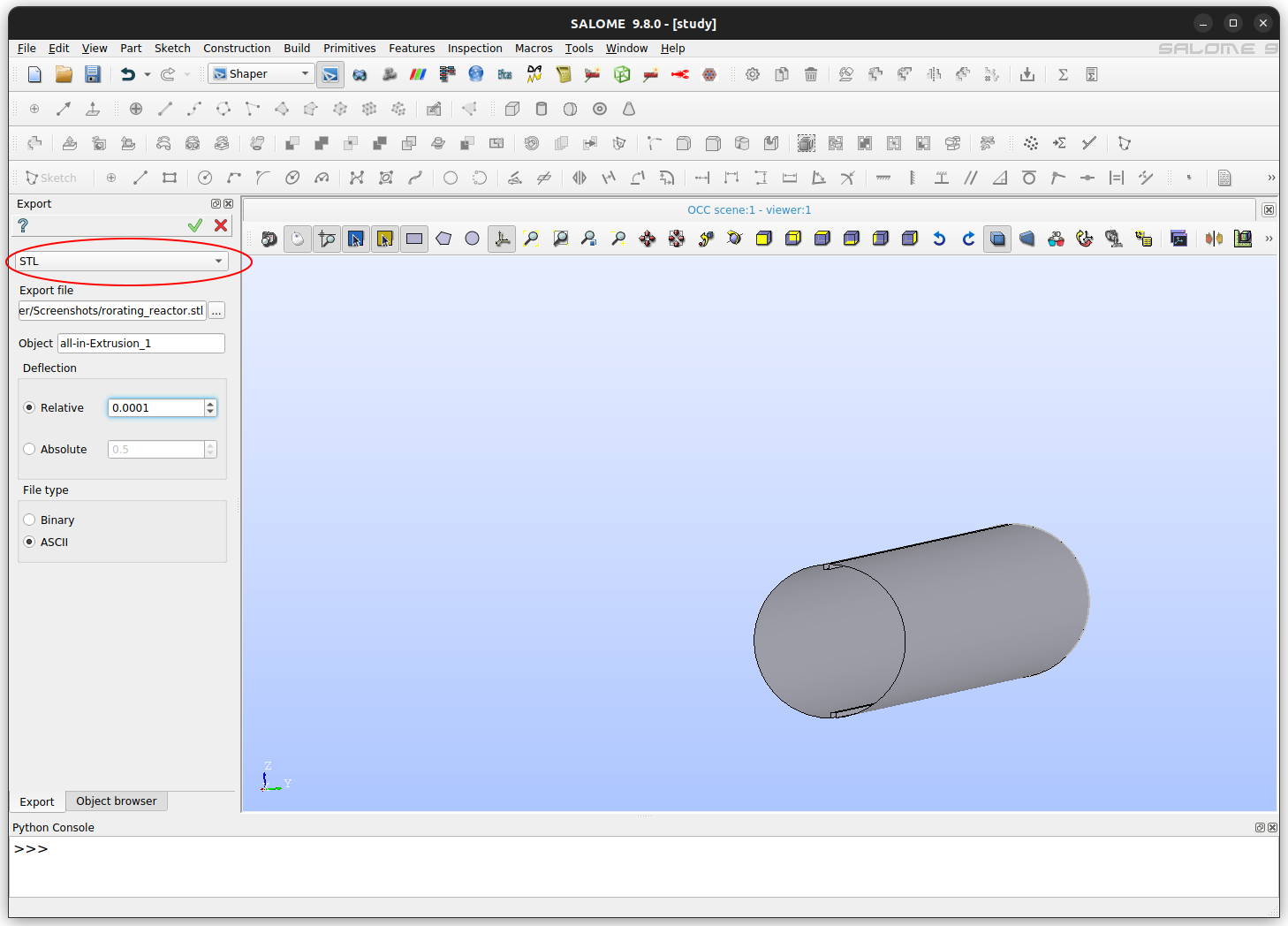Click the four-arrow Panning icon in viewer toolbar
Image resolution: width=1288 pixels, height=926 pixels.
point(648,239)
